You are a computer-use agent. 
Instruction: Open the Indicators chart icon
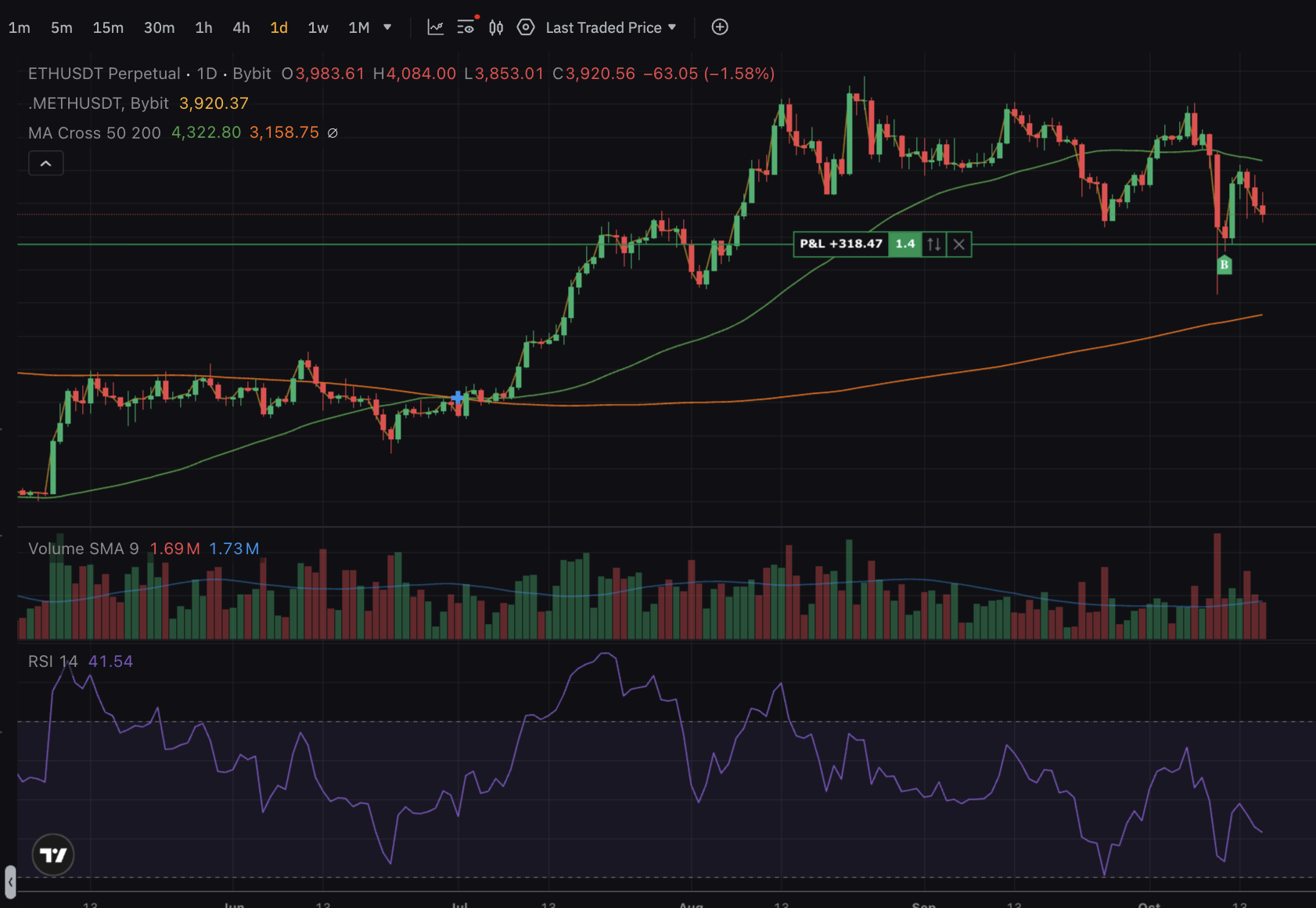tap(435, 27)
